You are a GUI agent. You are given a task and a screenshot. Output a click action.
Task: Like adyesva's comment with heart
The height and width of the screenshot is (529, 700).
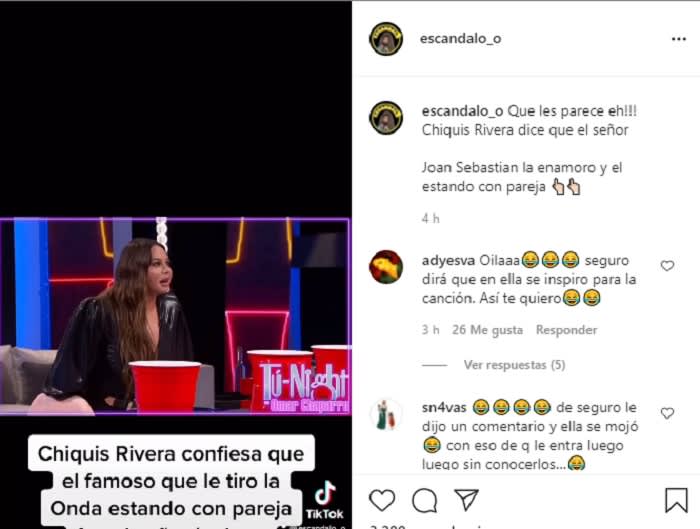click(667, 266)
